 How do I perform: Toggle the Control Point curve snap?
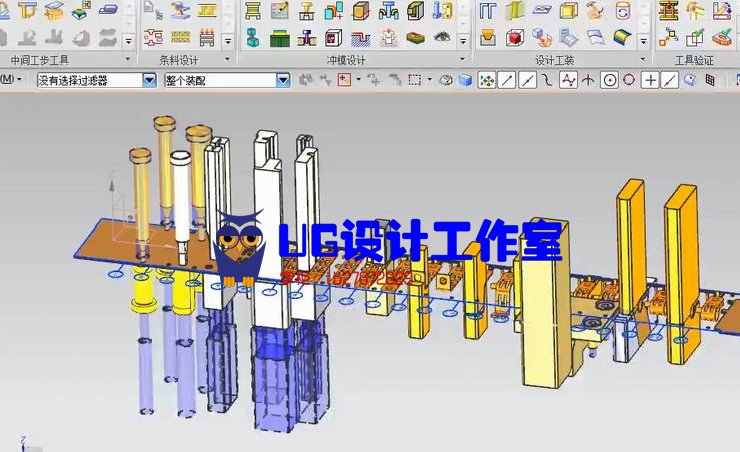547,80
